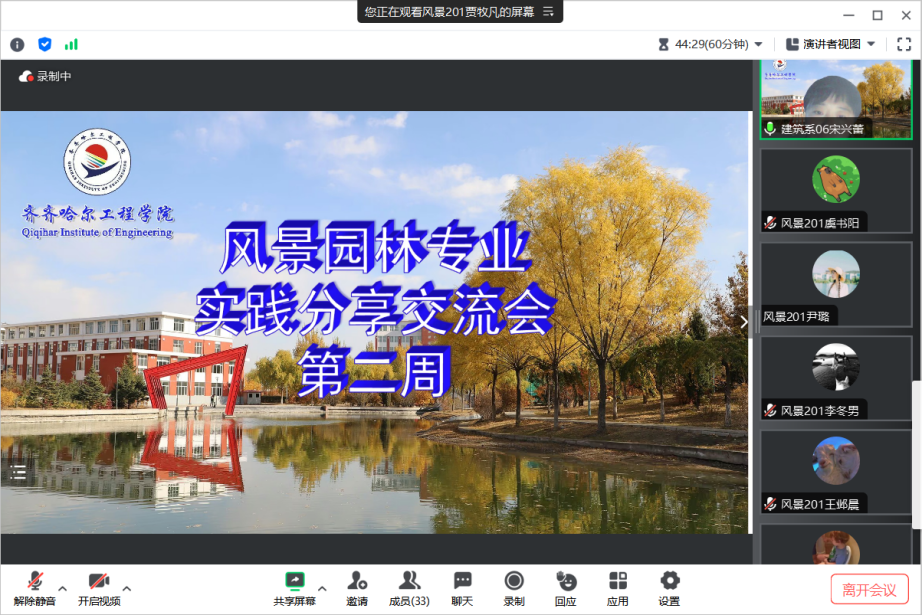Enter full screen mode
This screenshot has width=922, height=615.
(x=903, y=44)
